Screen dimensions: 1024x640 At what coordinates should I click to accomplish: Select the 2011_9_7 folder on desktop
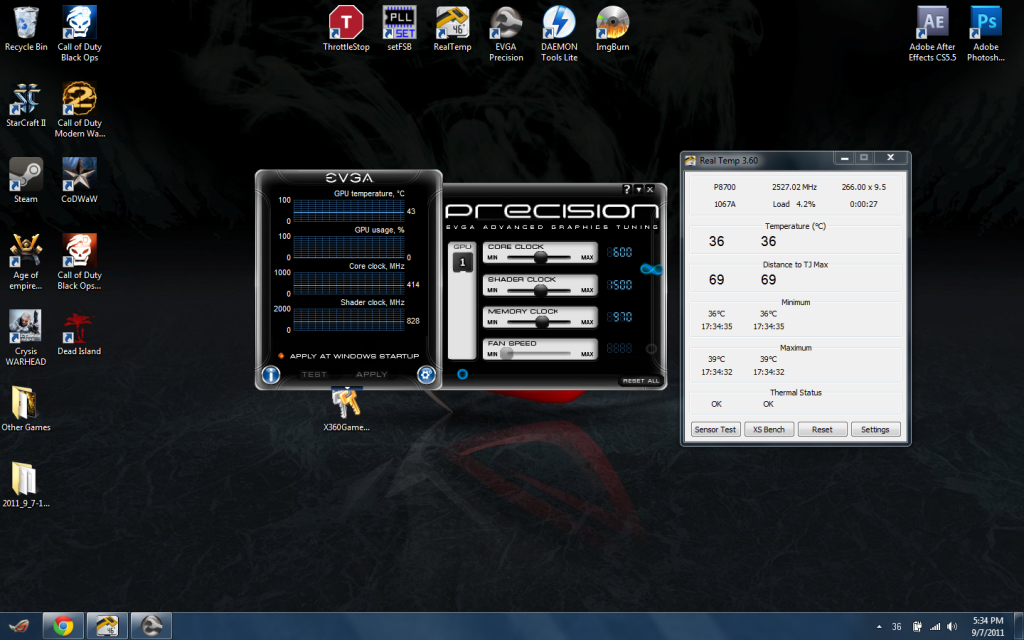click(26, 485)
